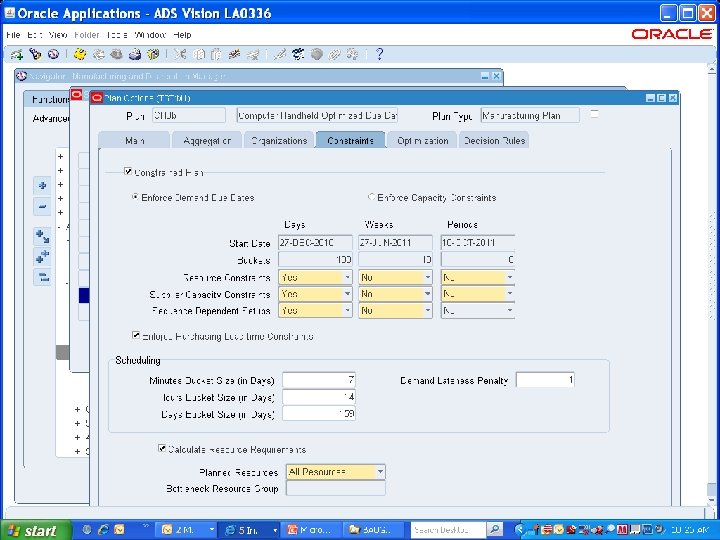Click the Copy toolbar icon
The width and height of the screenshot is (720, 540).
198,55
